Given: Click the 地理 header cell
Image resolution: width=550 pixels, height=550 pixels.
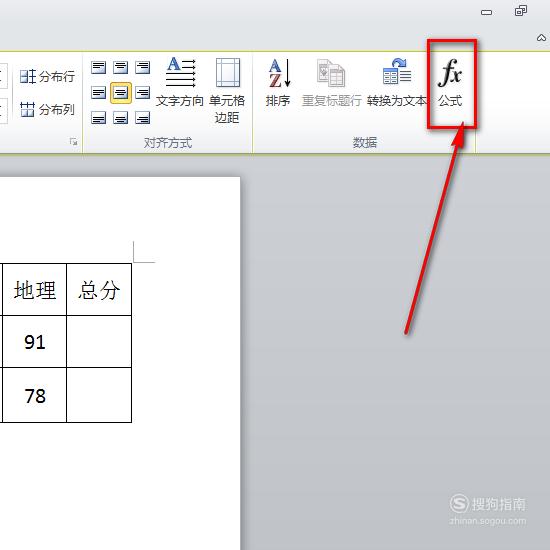Looking at the screenshot, I should pyautogui.click(x=34, y=290).
